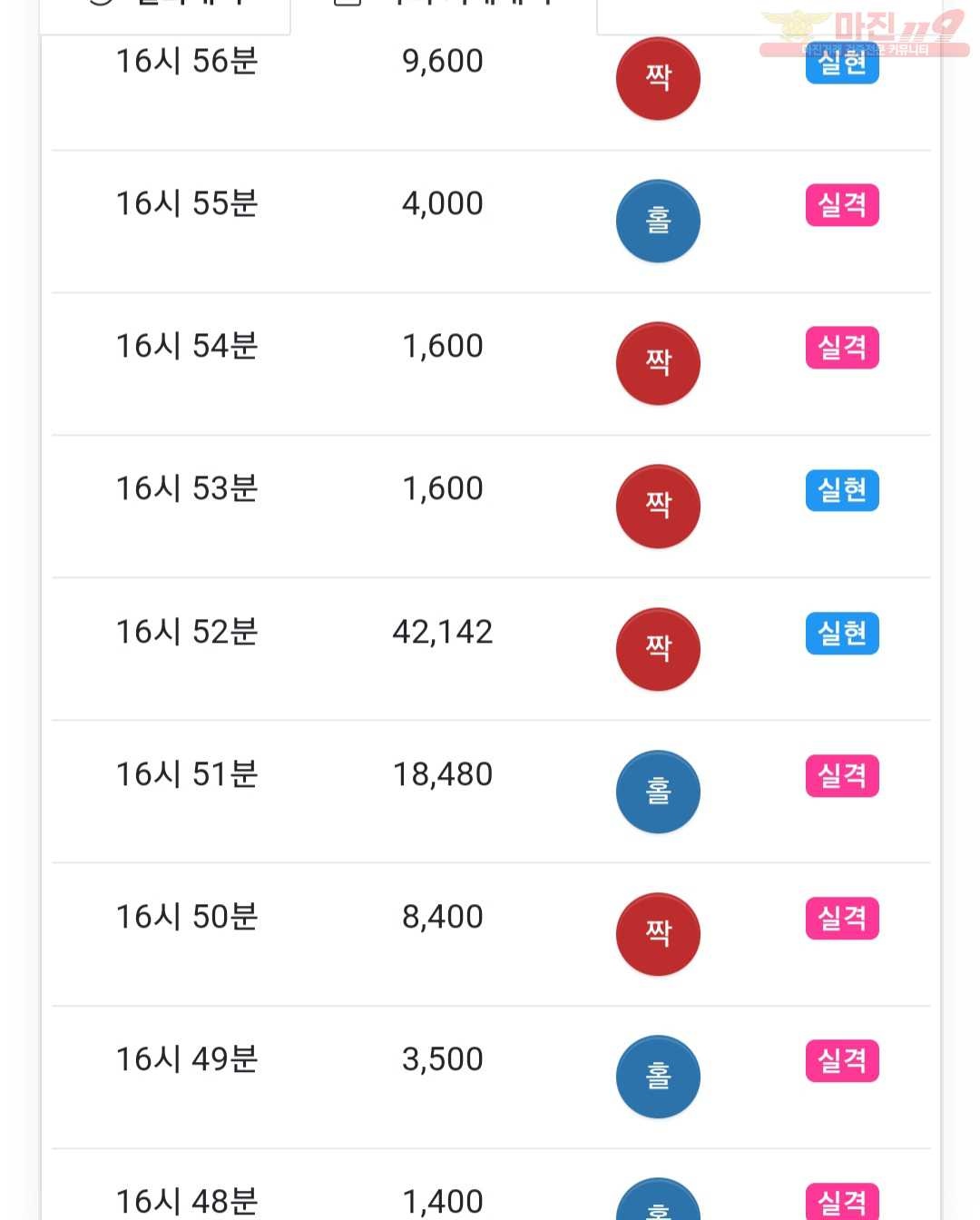Select the red 짝 circle at 16시 54분
The height and width of the screenshot is (1220, 980).
coord(658,363)
